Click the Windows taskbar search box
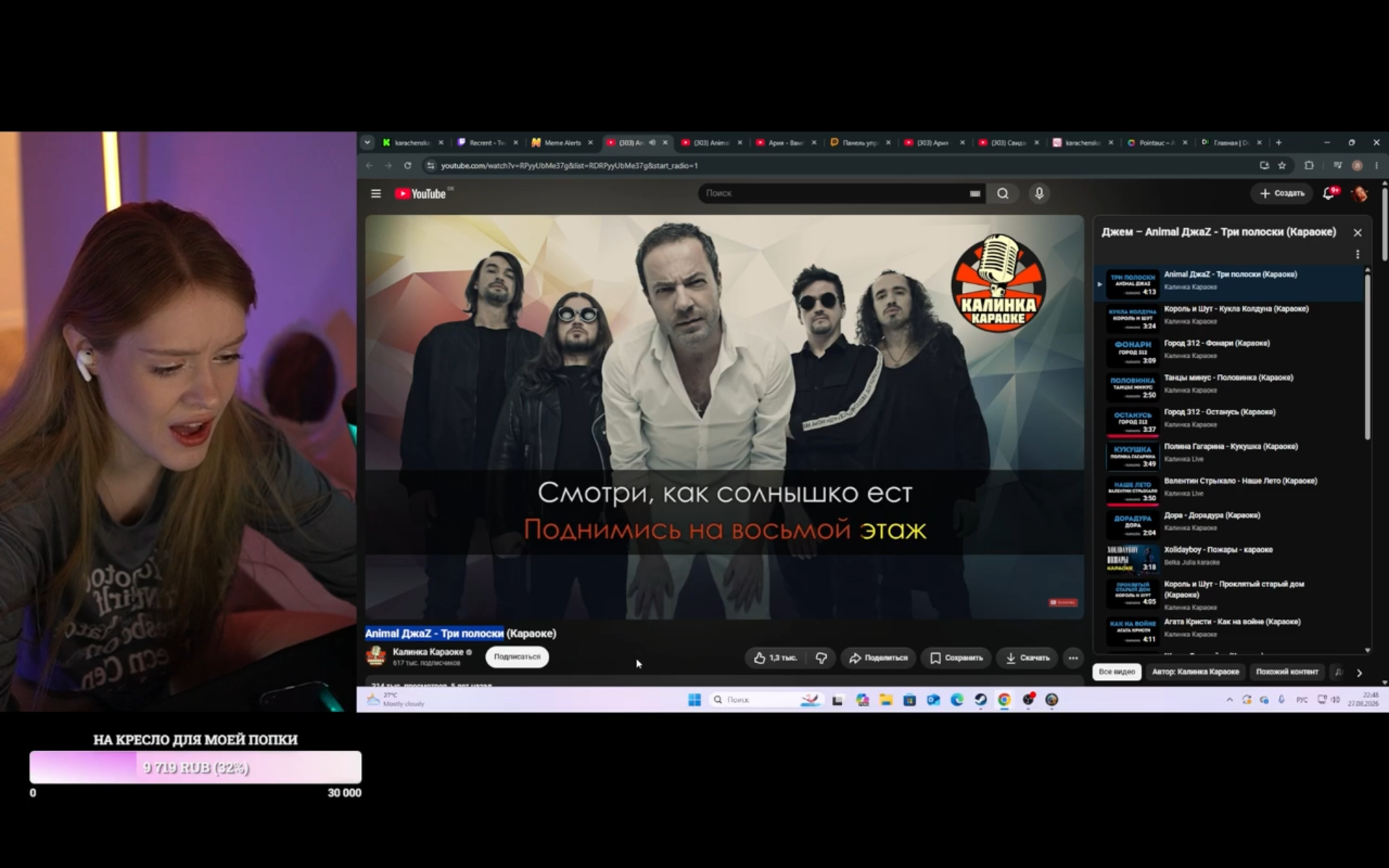The image size is (1389, 868). (765, 699)
